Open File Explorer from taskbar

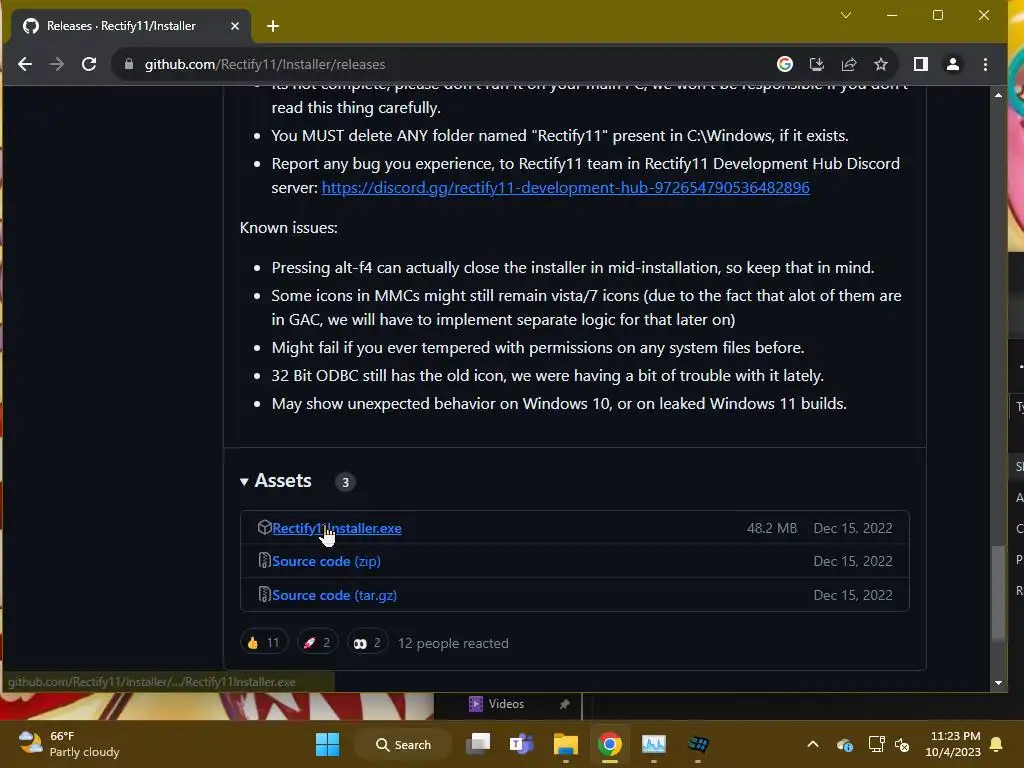pos(566,744)
